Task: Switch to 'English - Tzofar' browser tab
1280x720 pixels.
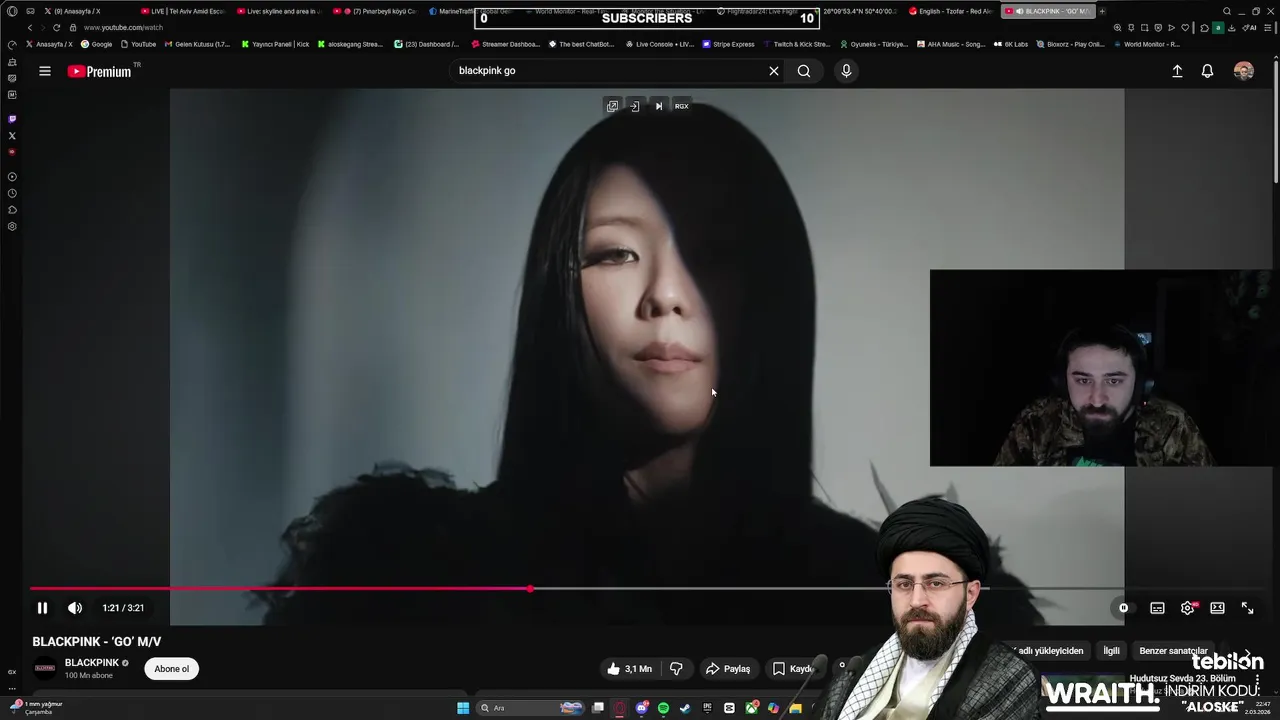Action: (x=952, y=11)
